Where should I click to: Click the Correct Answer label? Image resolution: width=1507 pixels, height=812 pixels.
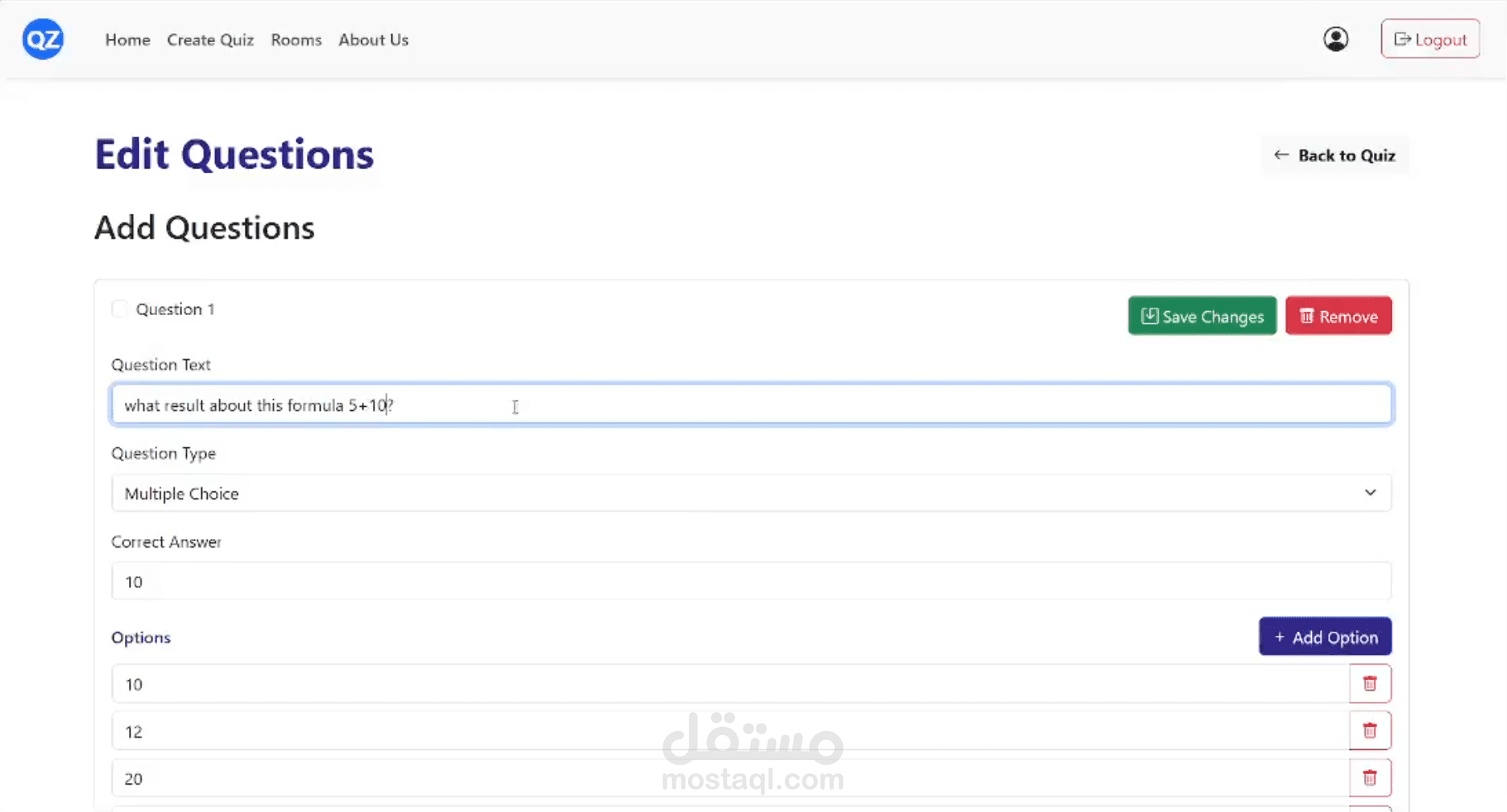(166, 542)
